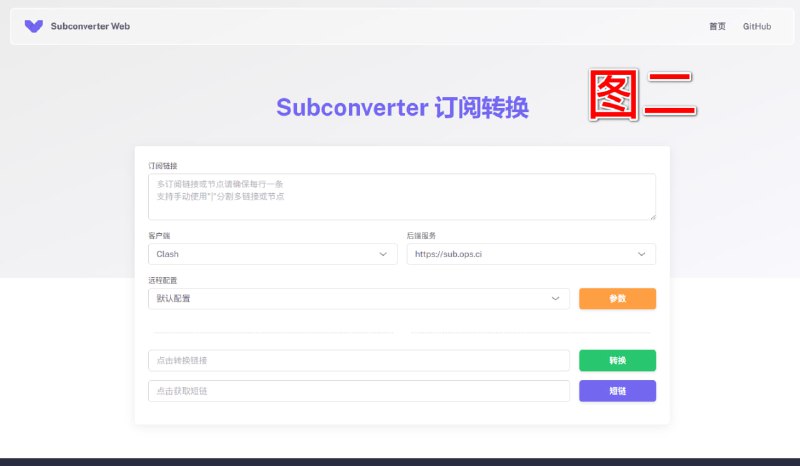This screenshot has width=800, height=466.
Task: Open the GitHub navigation link
Action: click(757, 26)
